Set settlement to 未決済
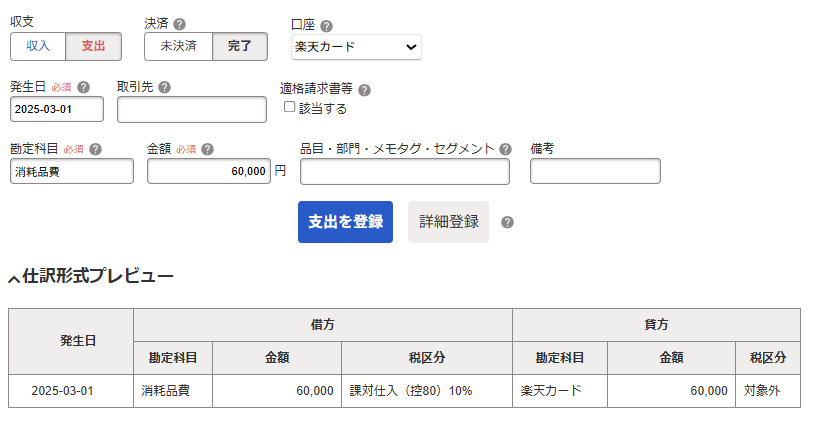This screenshot has width=813, height=439. coord(178,46)
